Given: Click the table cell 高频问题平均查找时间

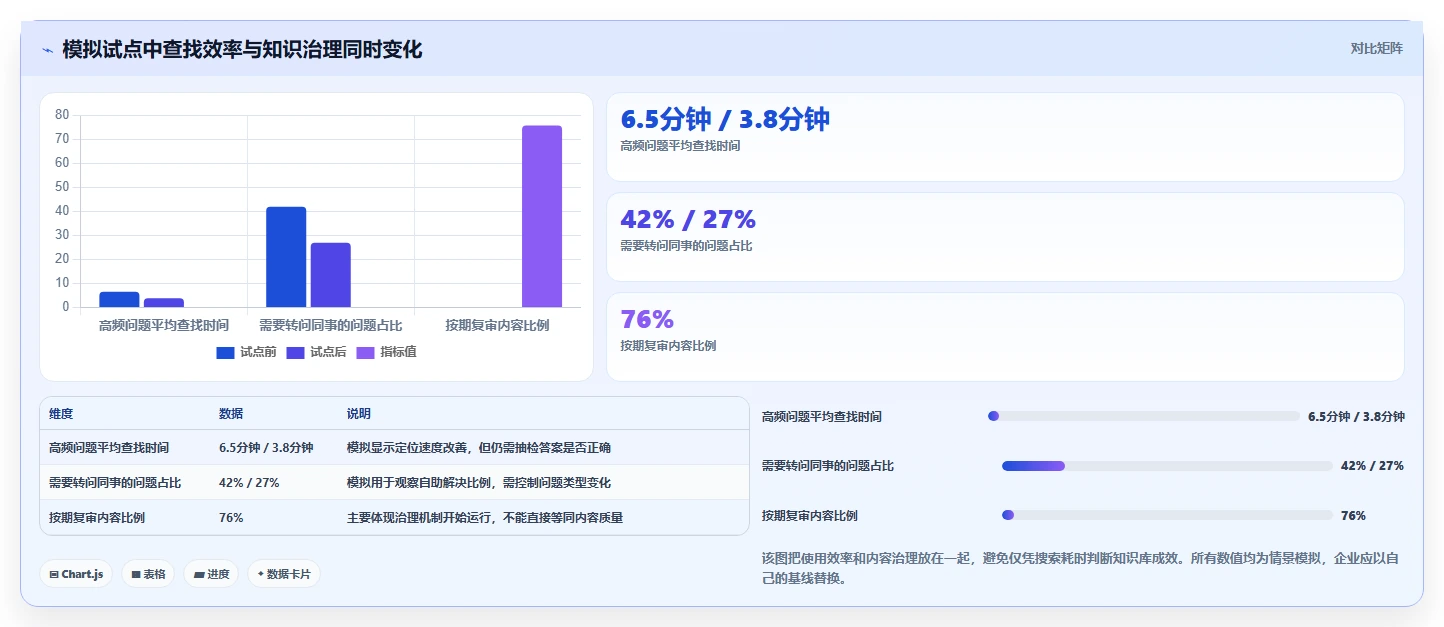Looking at the screenshot, I should pos(109,448).
